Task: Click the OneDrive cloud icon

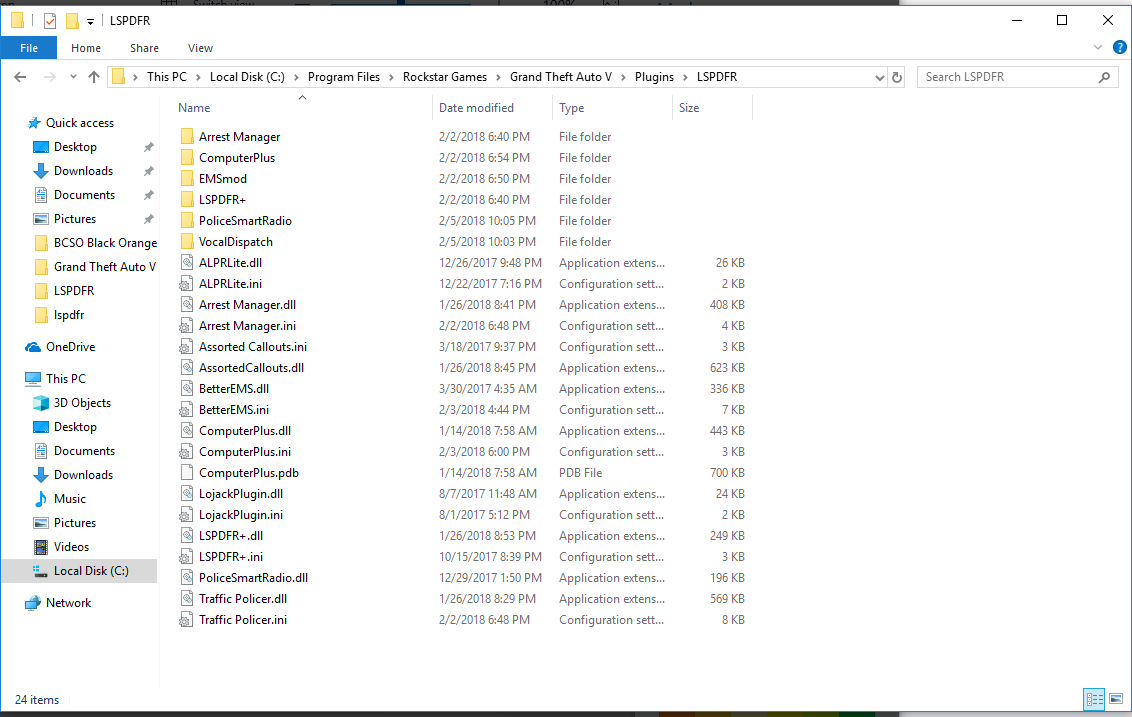Action: click(33, 347)
